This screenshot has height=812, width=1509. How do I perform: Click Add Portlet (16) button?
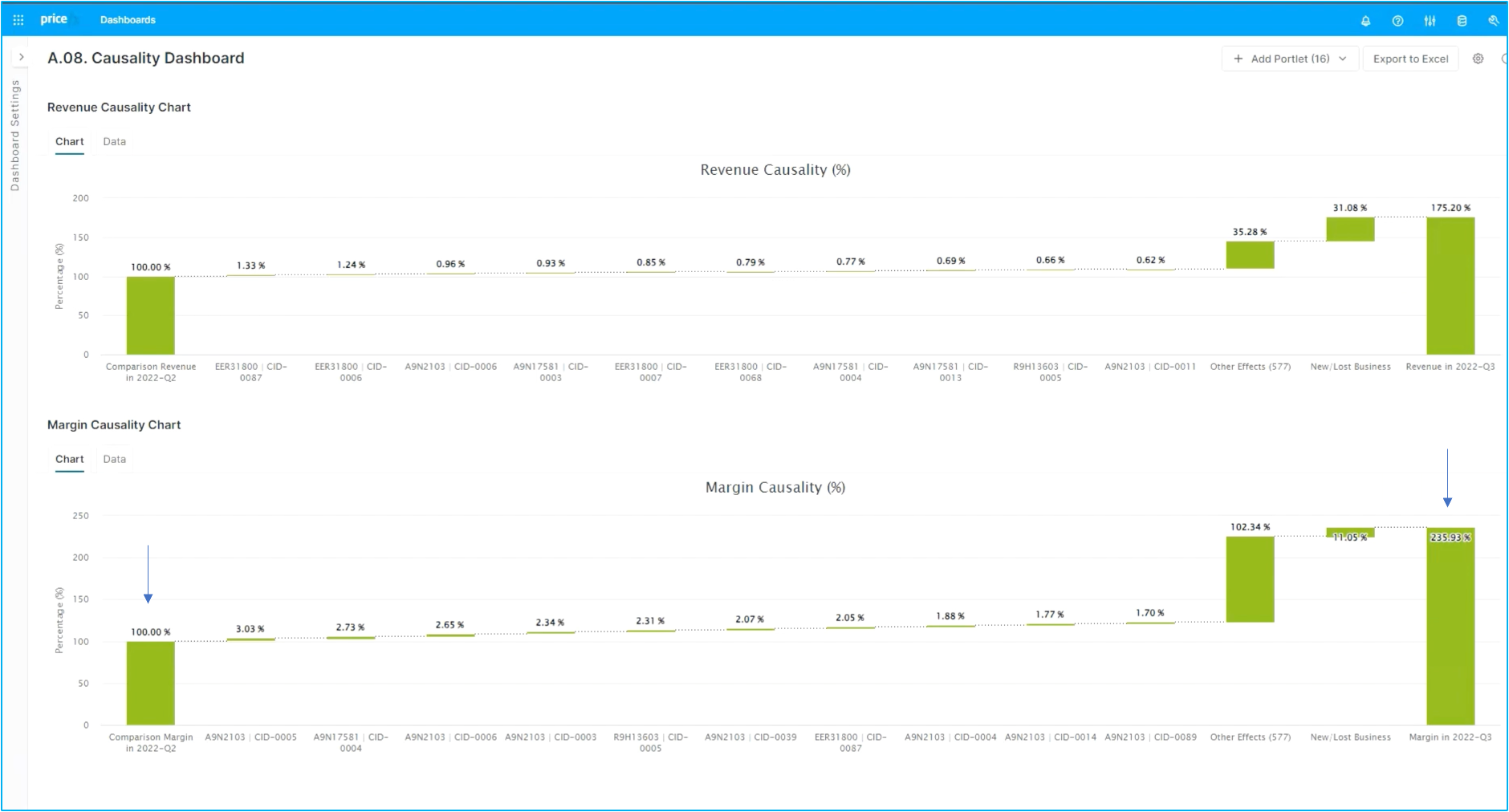tap(1289, 59)
